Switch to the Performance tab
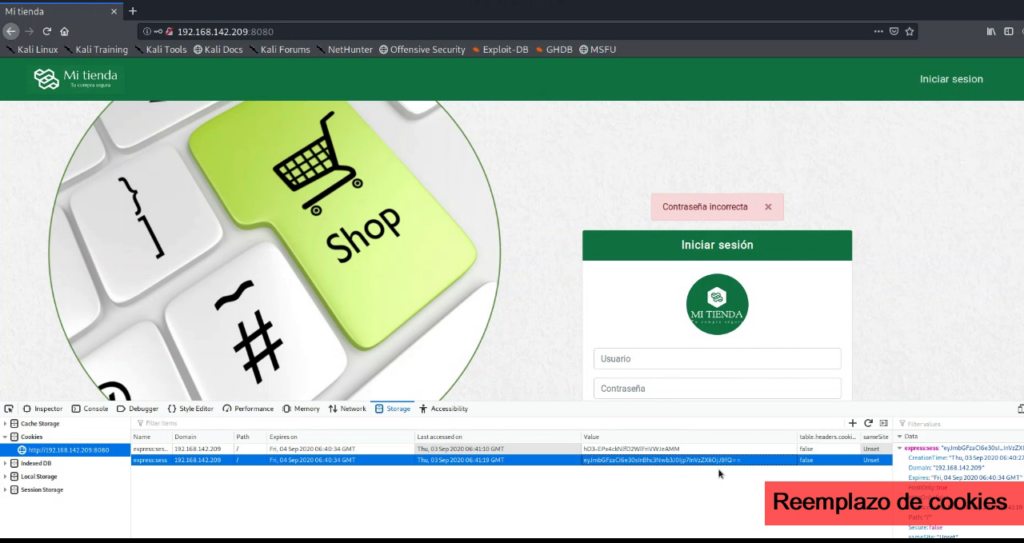 coord(248,408)
